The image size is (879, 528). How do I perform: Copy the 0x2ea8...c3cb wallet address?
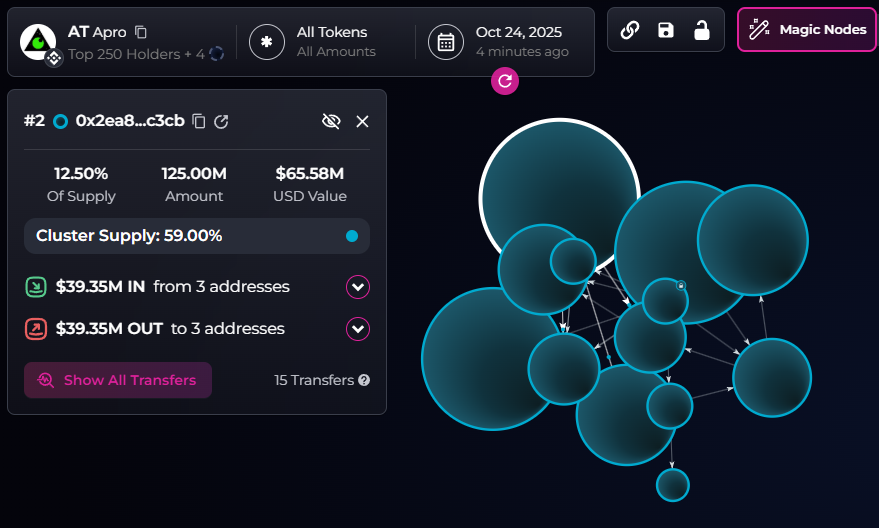coord(199,121)
